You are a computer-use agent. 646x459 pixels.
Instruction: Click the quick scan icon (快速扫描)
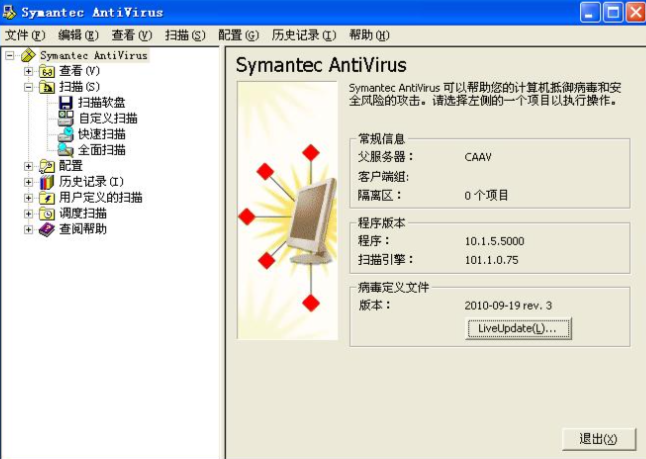click(x=65, y=134)
